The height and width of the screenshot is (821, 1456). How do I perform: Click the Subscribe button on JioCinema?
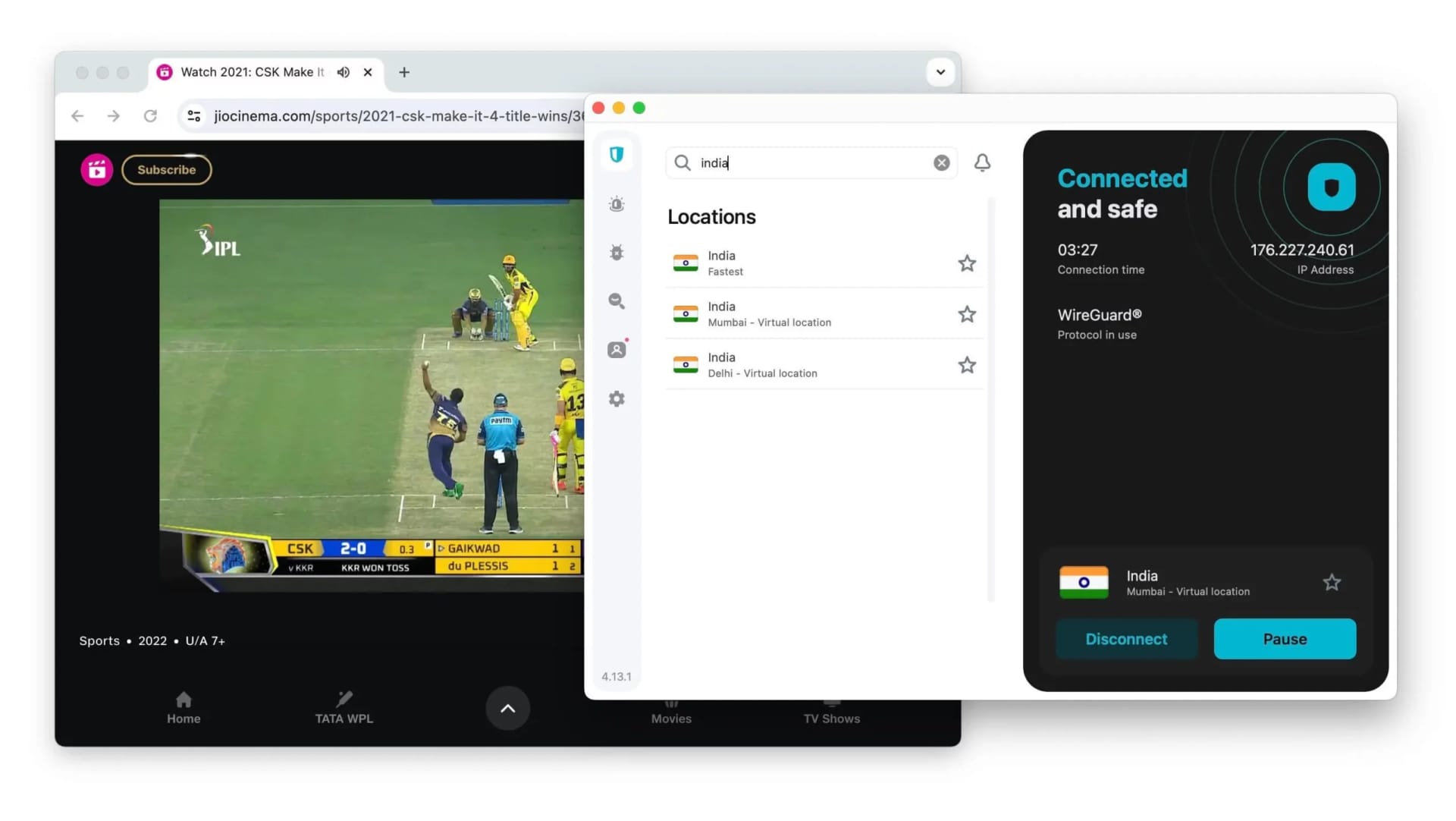point(166,169)
